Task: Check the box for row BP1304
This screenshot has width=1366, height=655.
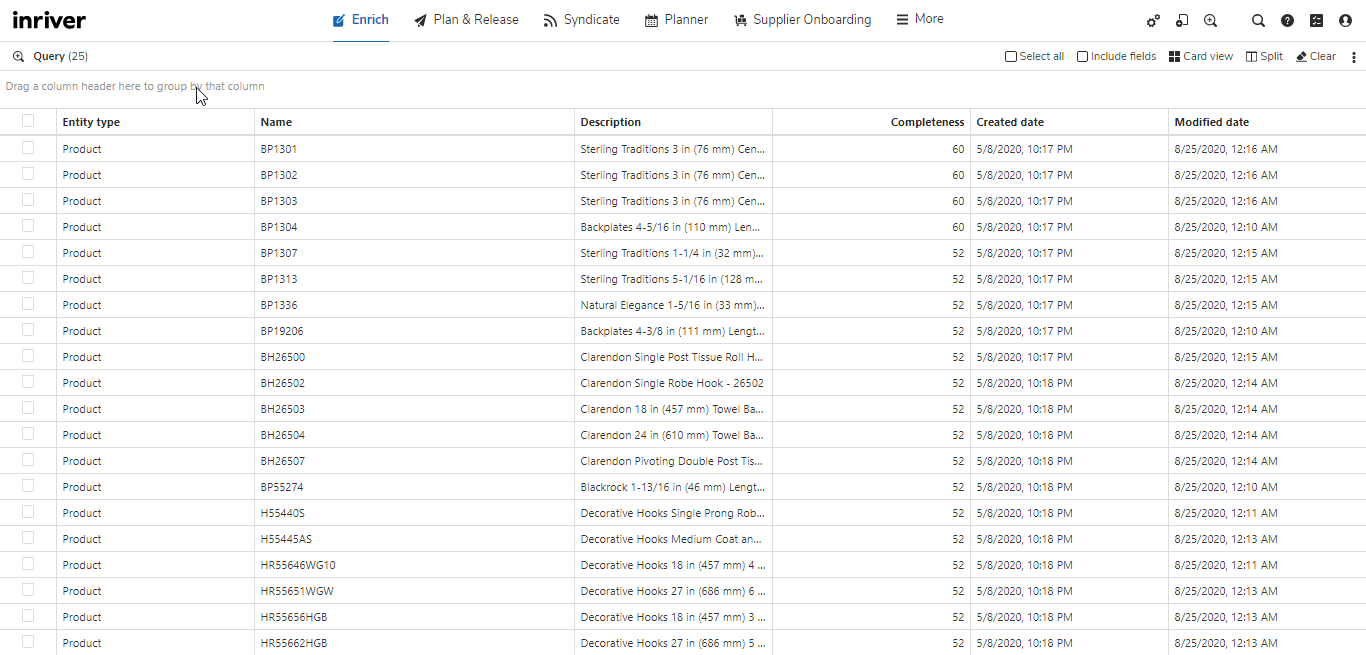Action: click(x=28, y=226)
